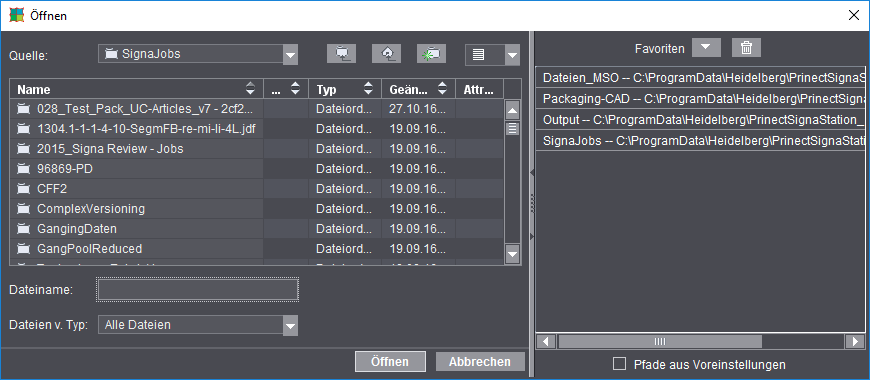The image size is (870, 380).
Task: Click file list scroll down arrow
Action: (x=513, y=255)
